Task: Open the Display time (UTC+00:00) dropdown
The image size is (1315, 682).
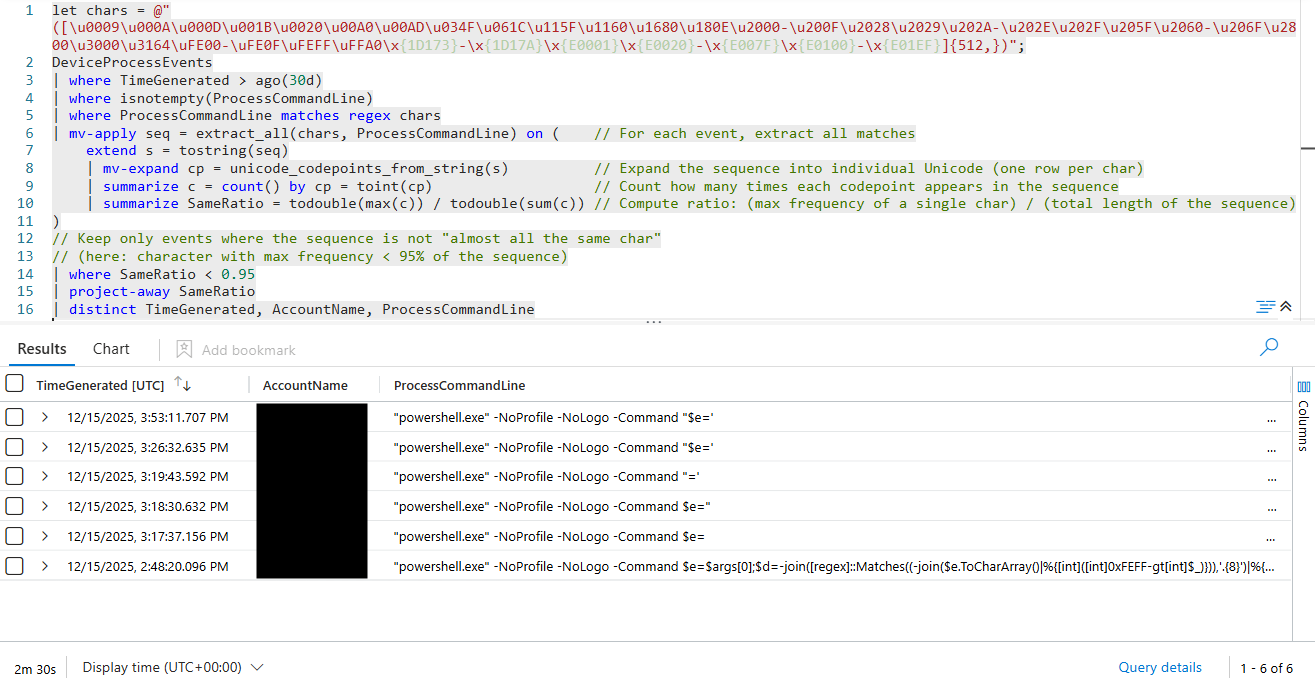Action: (173, 667)
